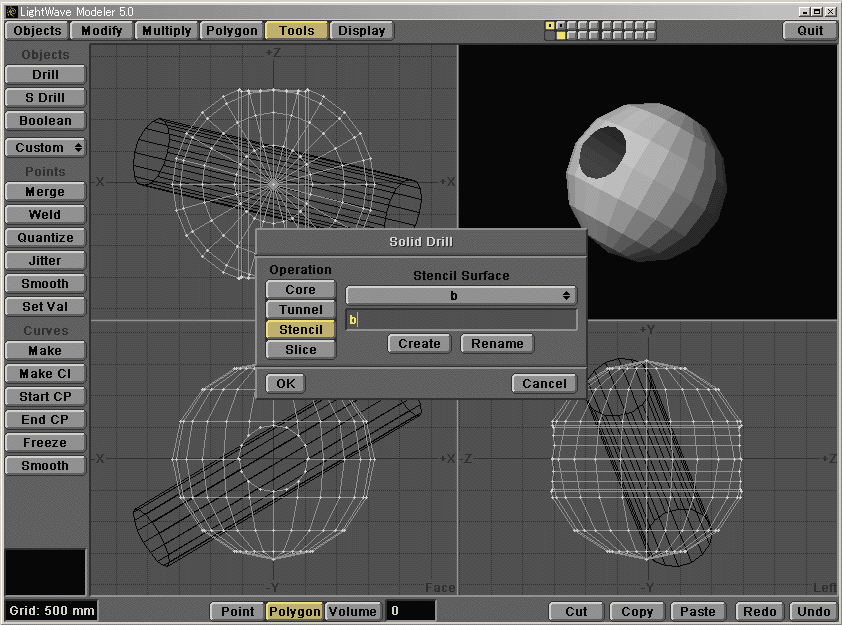The height and width of the screenshot is (625, 842).
Task: Click the Set Val tool
Action: [44, 306]
